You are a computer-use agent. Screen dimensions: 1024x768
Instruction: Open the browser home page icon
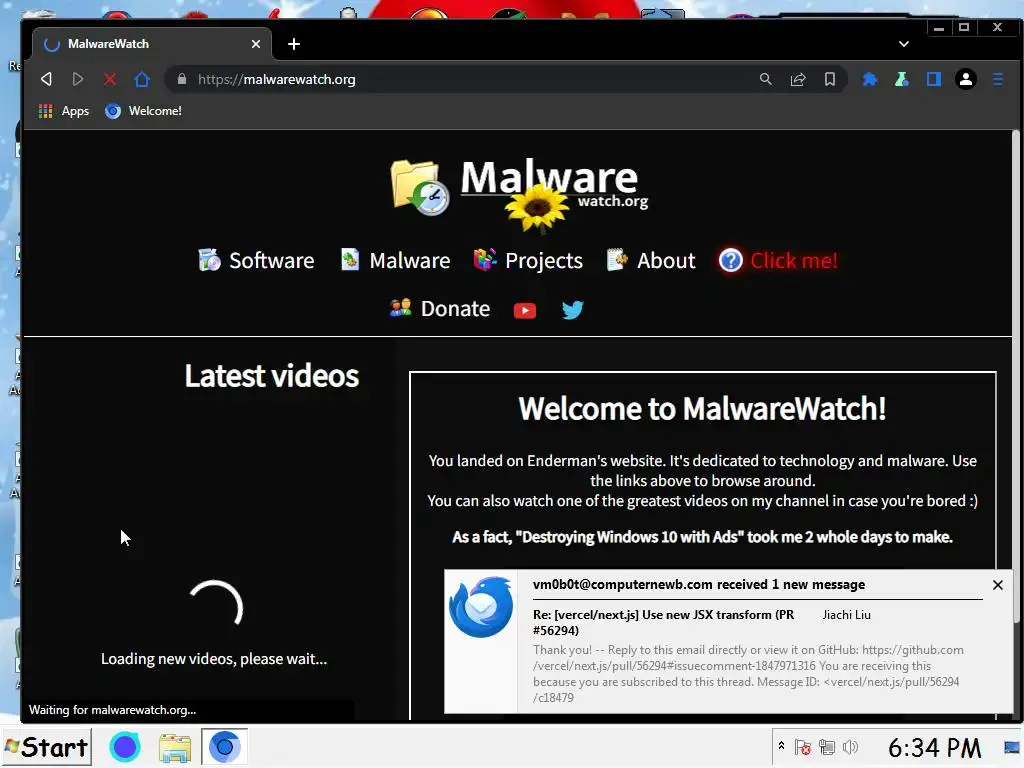click(142, 80)
